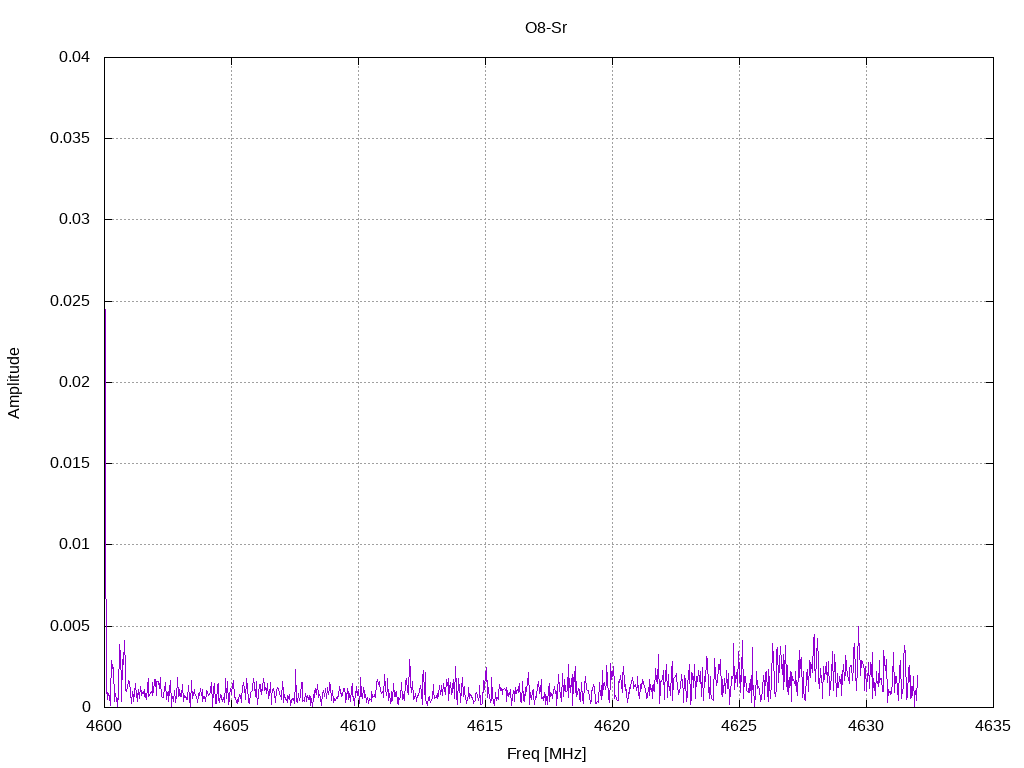Click the 4615 x-axis tick label
This screenshot has width=1024, height=768.
coord(485,726)
